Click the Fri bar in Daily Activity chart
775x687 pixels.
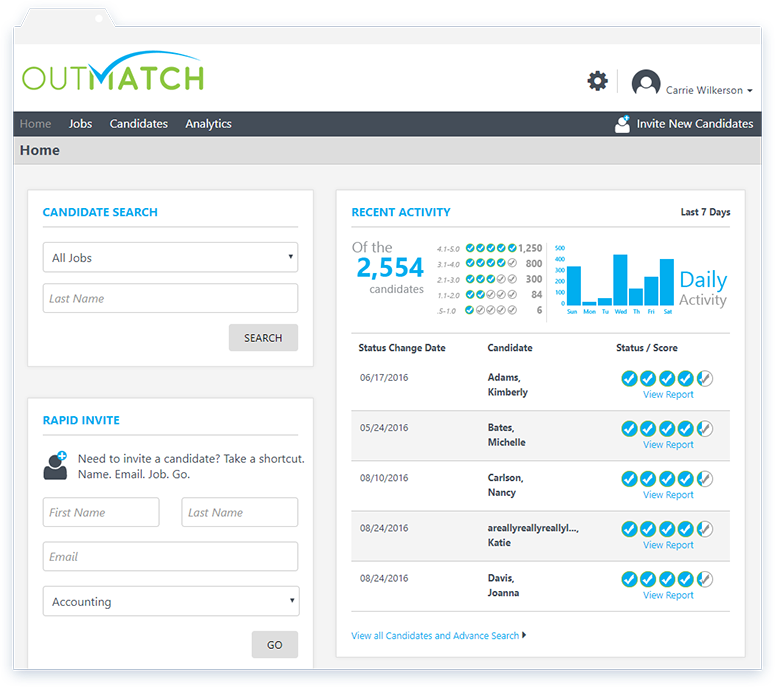pos(651,291)
